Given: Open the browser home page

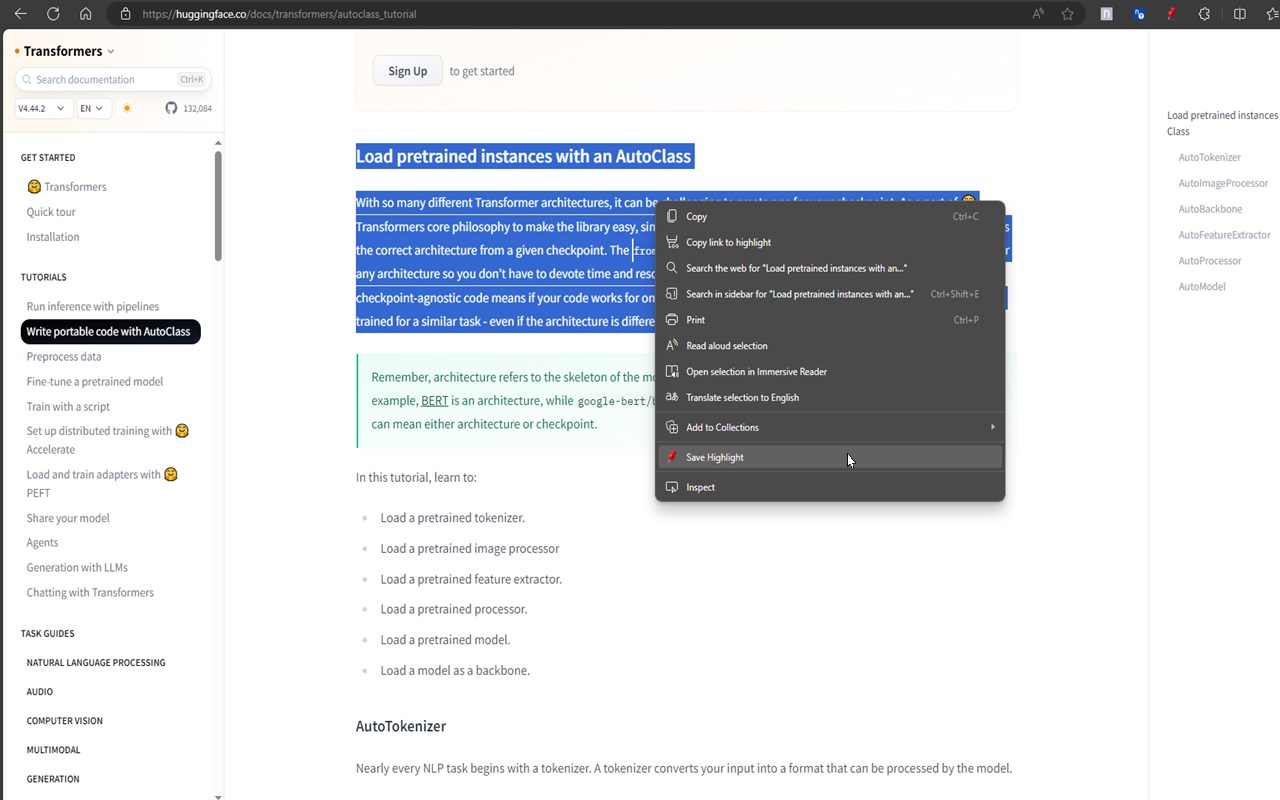Looking at the screenshot, I should coord(85,14).
